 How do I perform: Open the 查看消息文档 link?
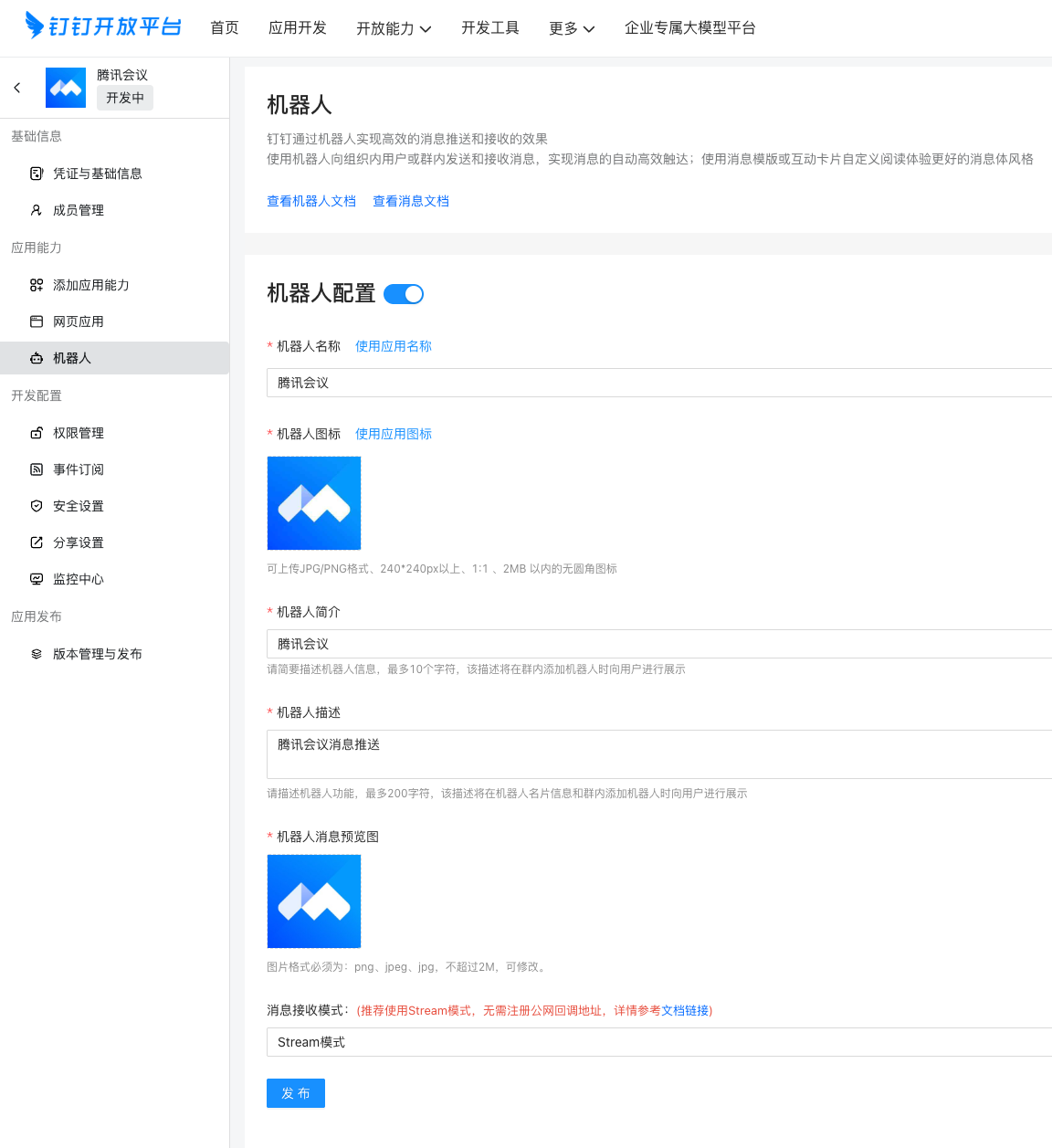[411, 201]
